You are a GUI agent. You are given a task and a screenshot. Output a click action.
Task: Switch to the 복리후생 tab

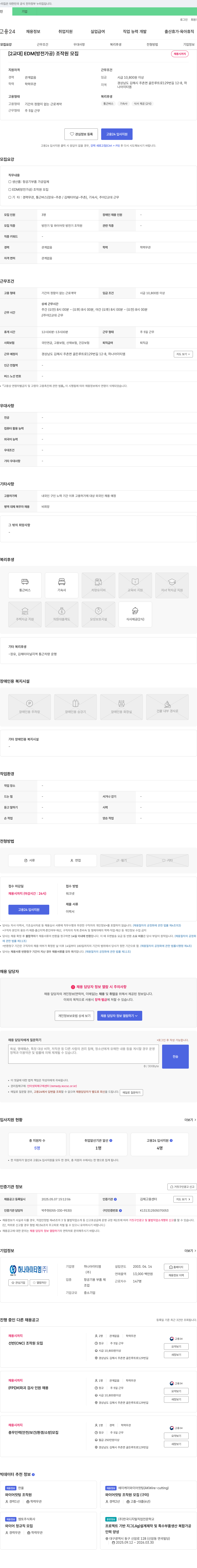click(x=116, y=44)
